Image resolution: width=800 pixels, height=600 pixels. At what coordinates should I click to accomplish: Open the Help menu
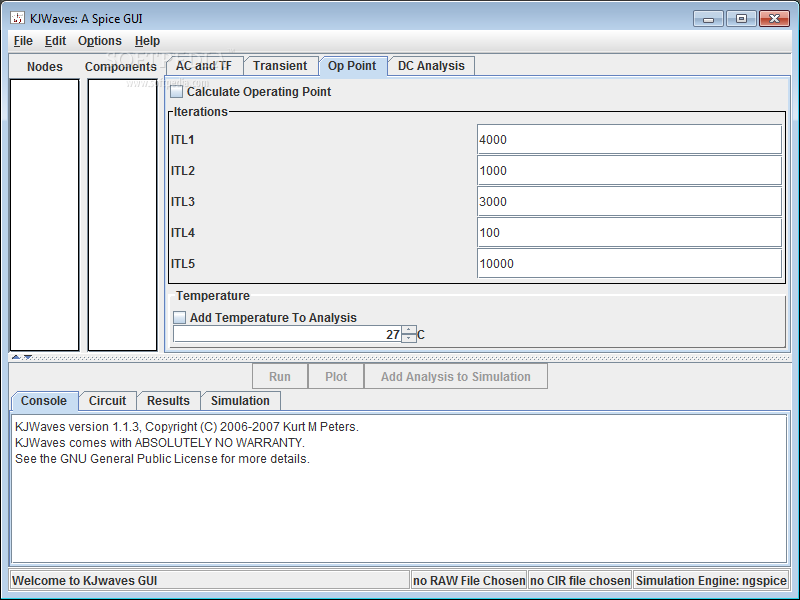[x=147, y=41]
